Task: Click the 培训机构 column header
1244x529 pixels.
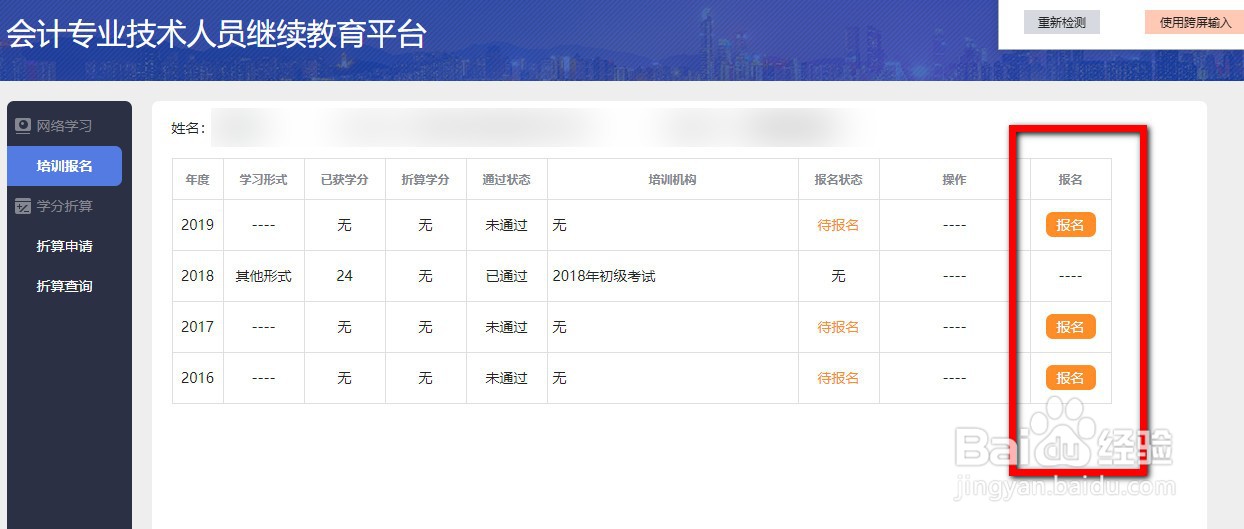Action: (x=672, y=180)
